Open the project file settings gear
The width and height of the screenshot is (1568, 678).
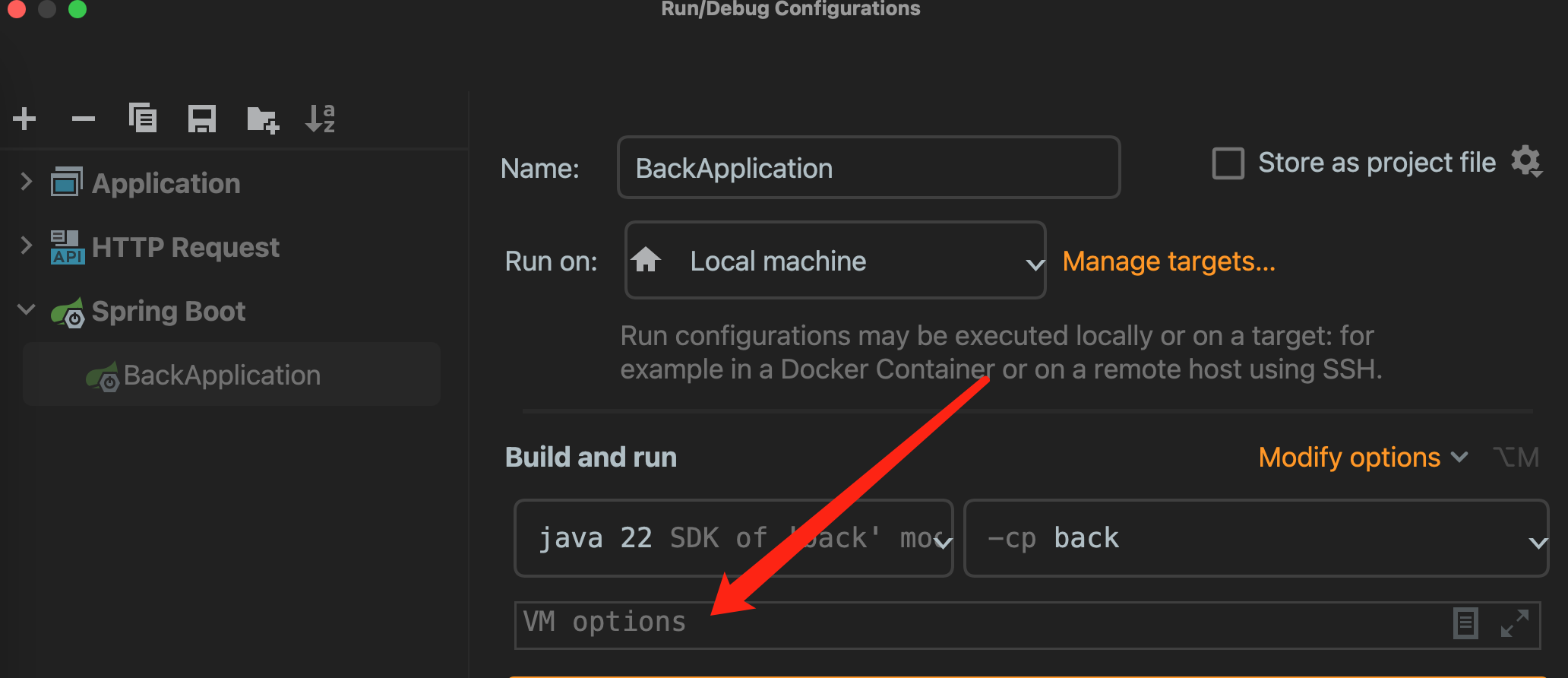pyautogui.click(x=1525, y=162)
